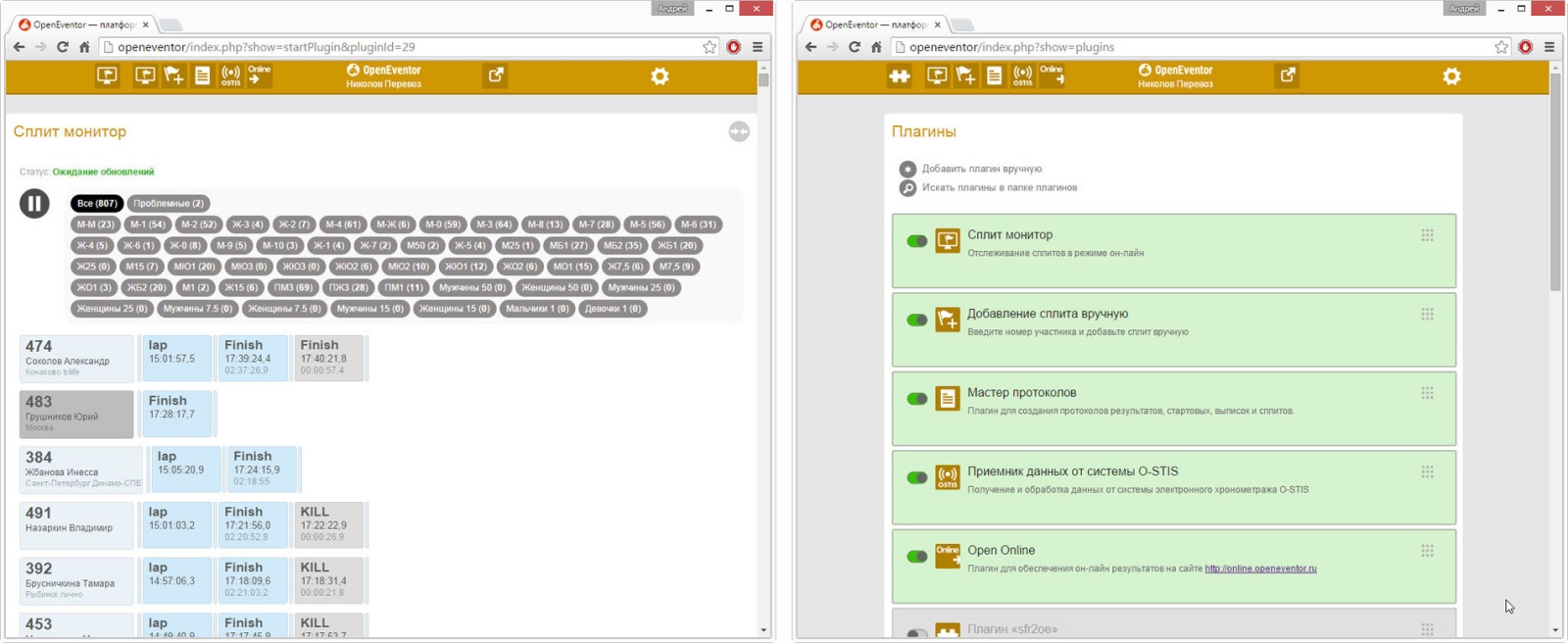The height and width of the screenshot is (643, 1568).
Task: Click Искать плагины в папке плагинов link
Action: [1000, 187]
